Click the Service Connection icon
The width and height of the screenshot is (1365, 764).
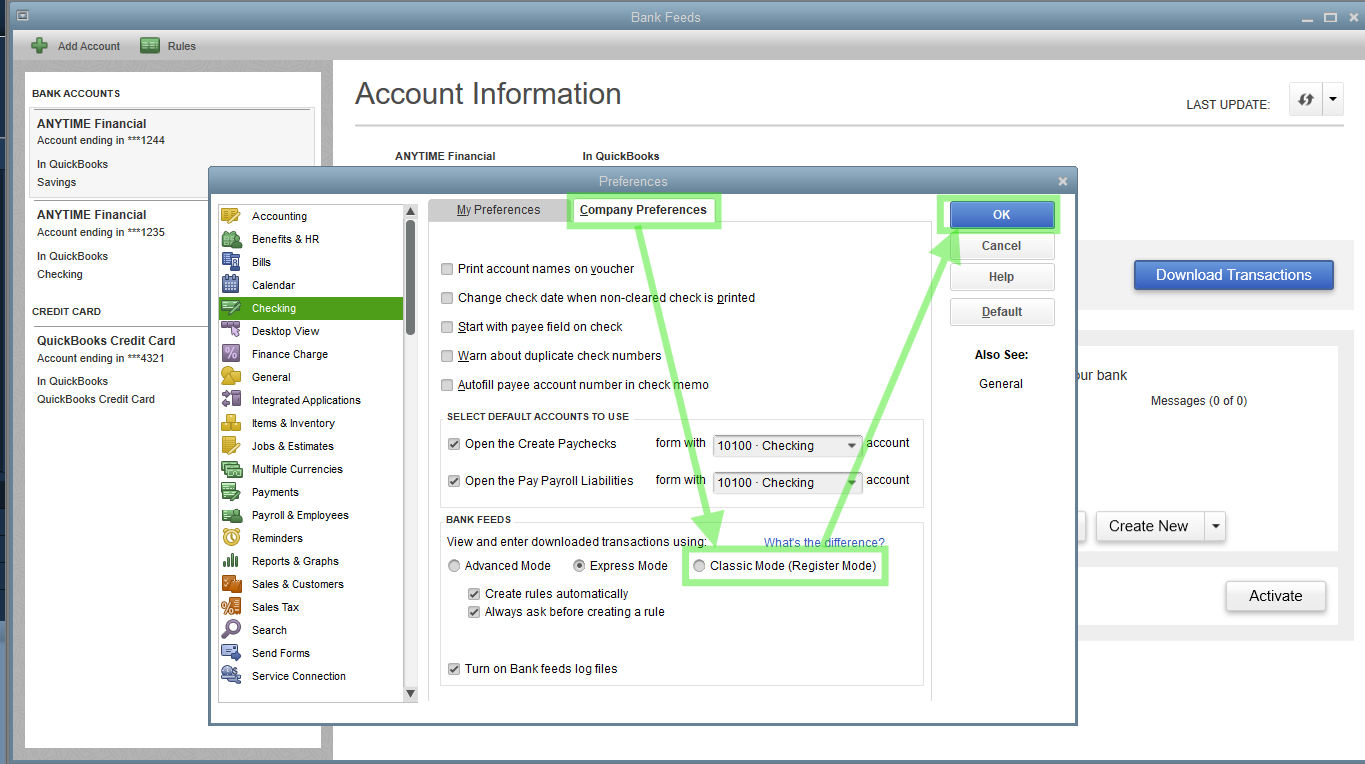pyautogui.click(x=231, y=676)
